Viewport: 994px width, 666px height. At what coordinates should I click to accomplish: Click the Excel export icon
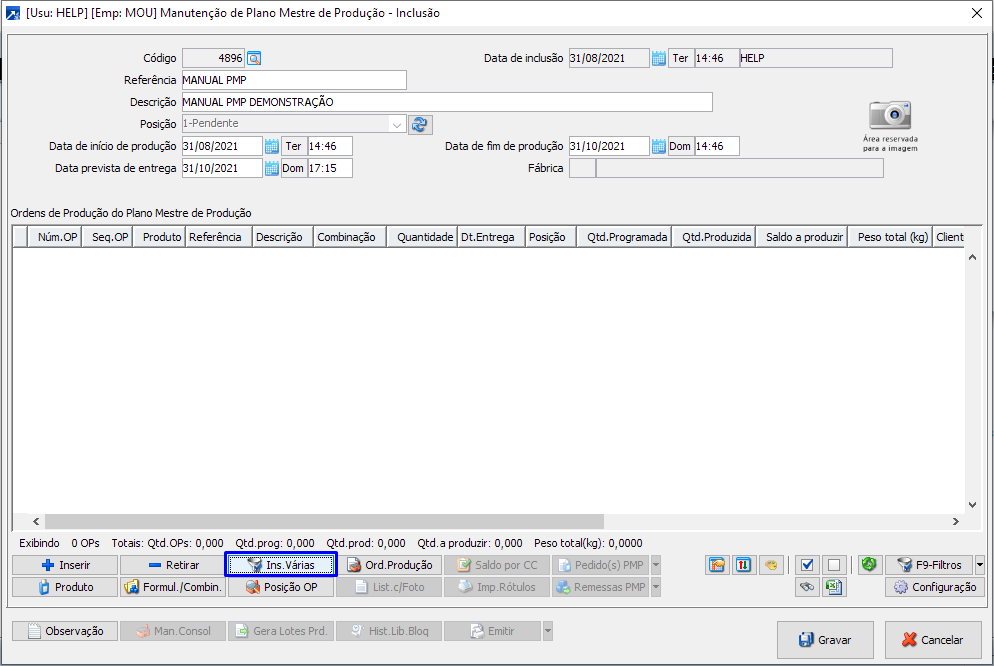(x=834, y=587)
